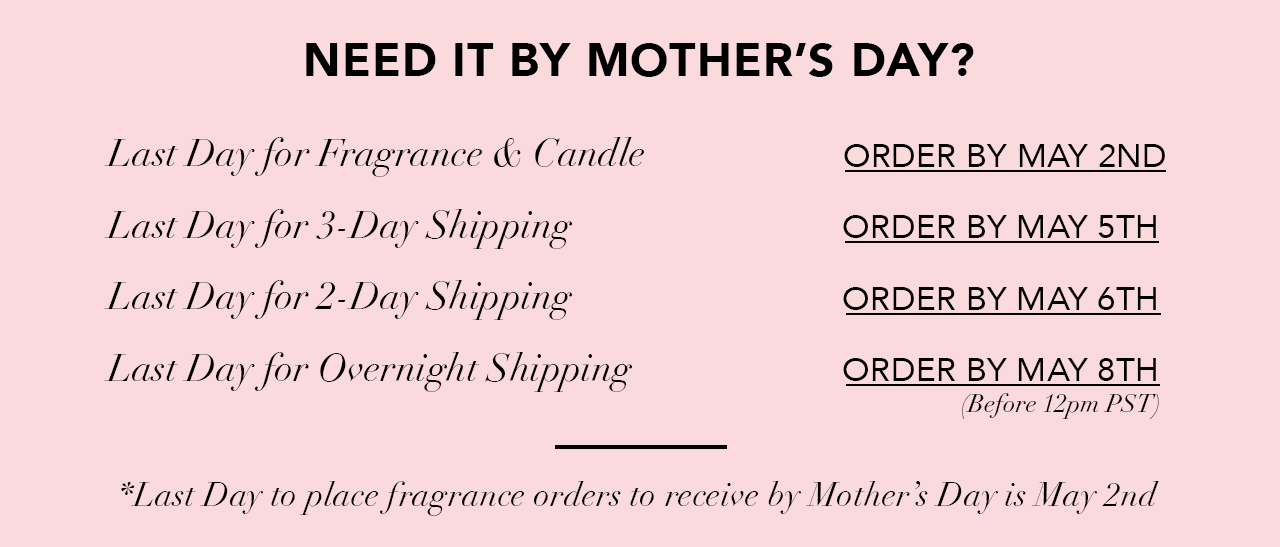Click the black horizontal divider line
The width and height of the screenshot is (1280, 547).
coord(641,447)
